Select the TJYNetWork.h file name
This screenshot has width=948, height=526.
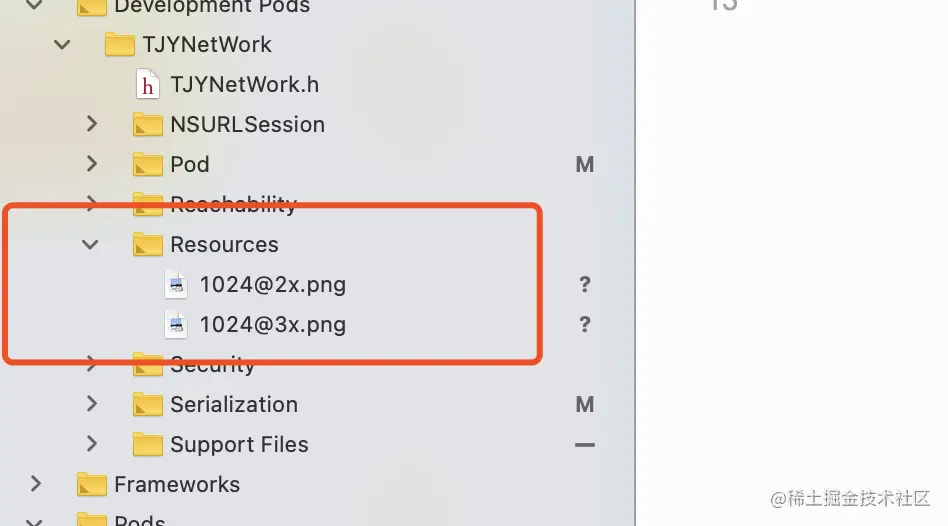(244, 85)
